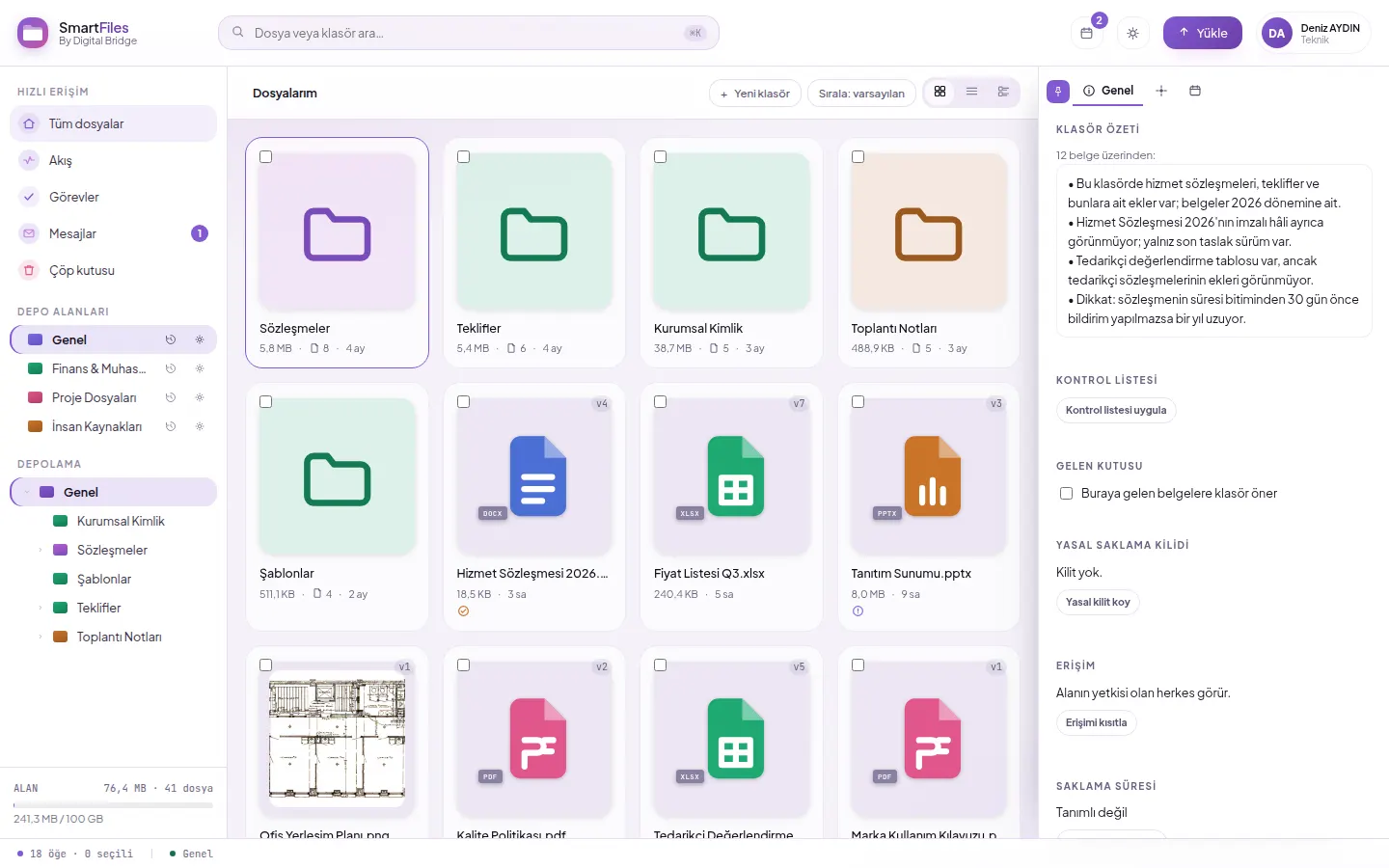Click the 'Dosyalarım' heading

coord(285,94)
